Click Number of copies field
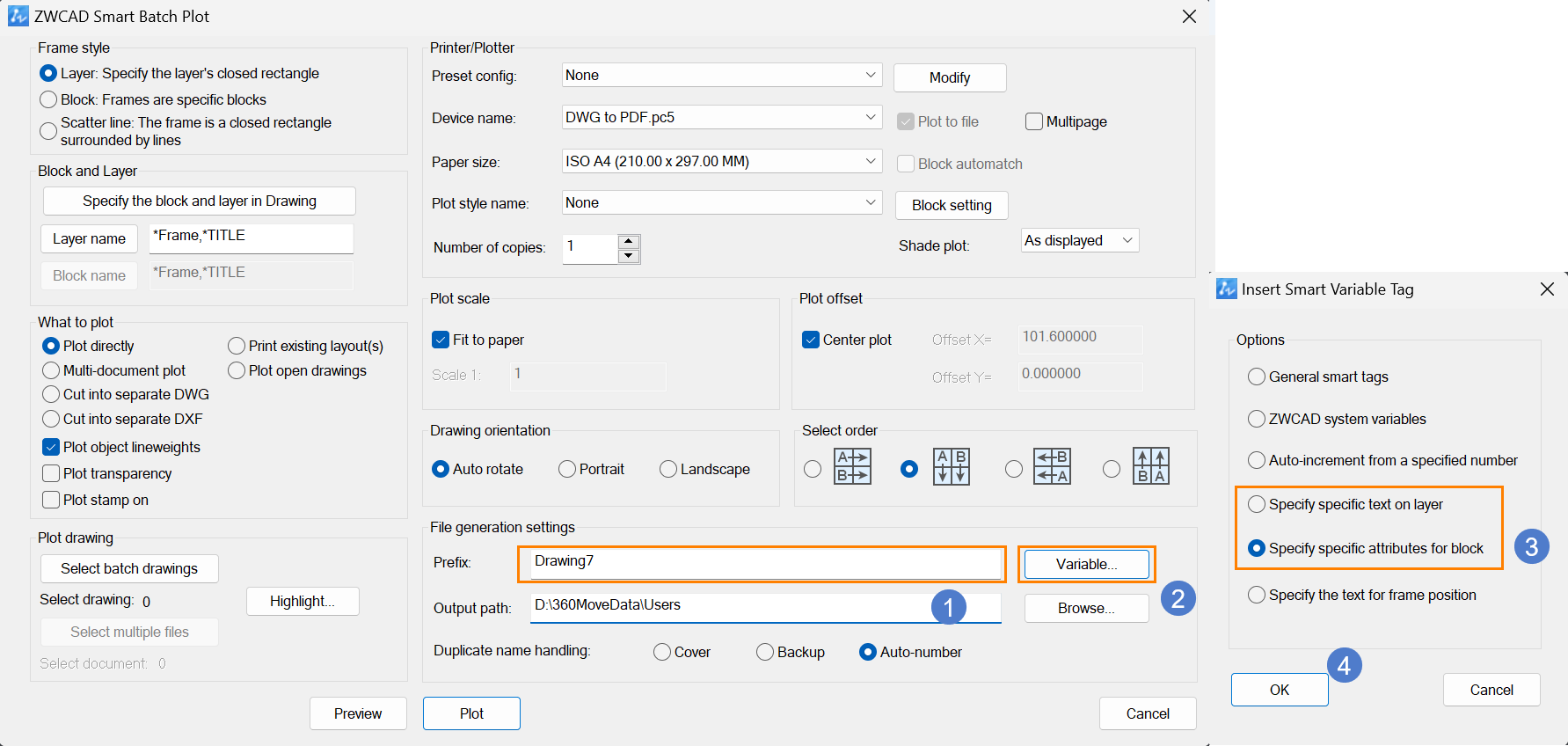The image size is (1568, 746). 590,248
